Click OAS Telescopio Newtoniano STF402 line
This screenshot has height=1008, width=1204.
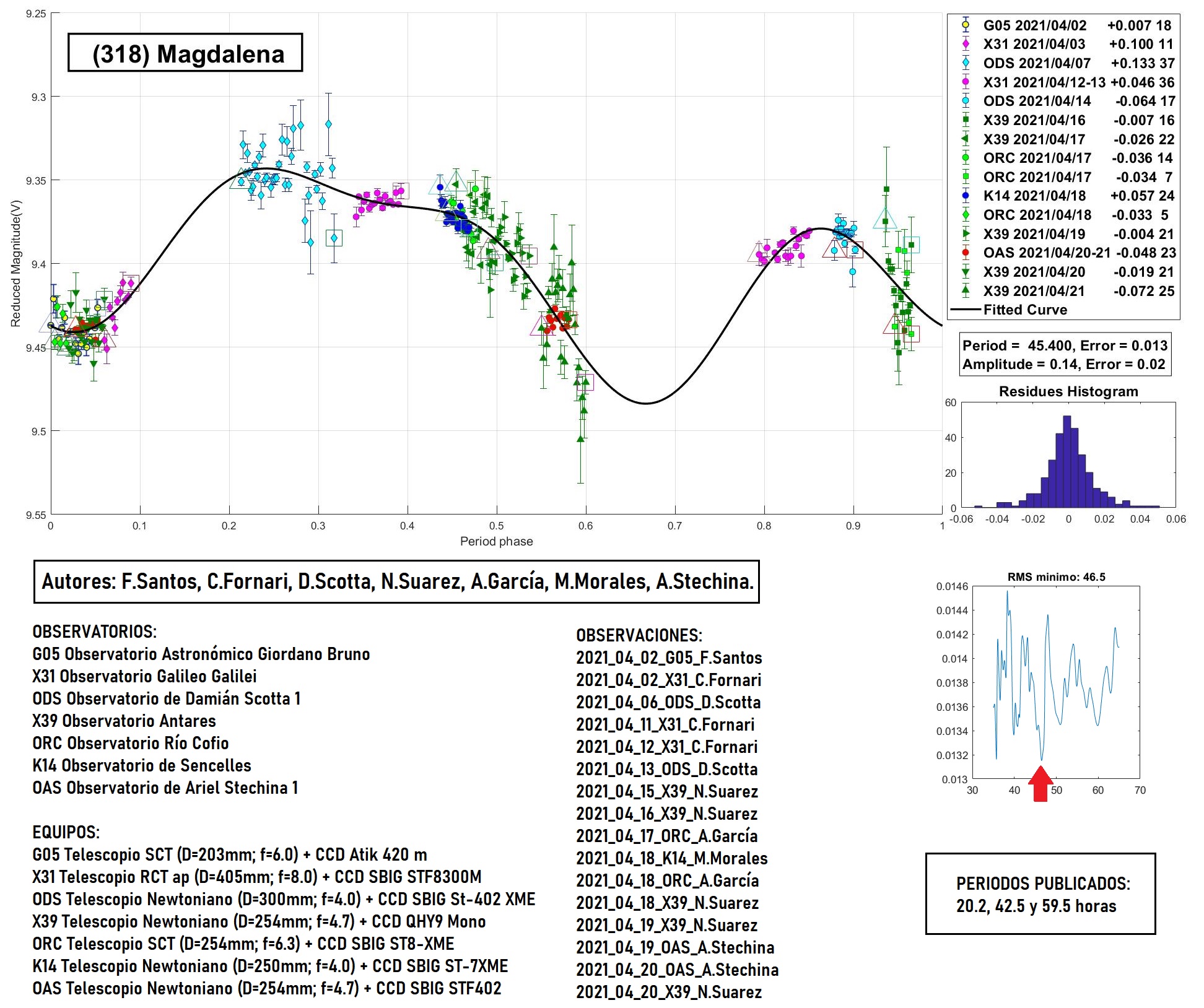point(266,988)
